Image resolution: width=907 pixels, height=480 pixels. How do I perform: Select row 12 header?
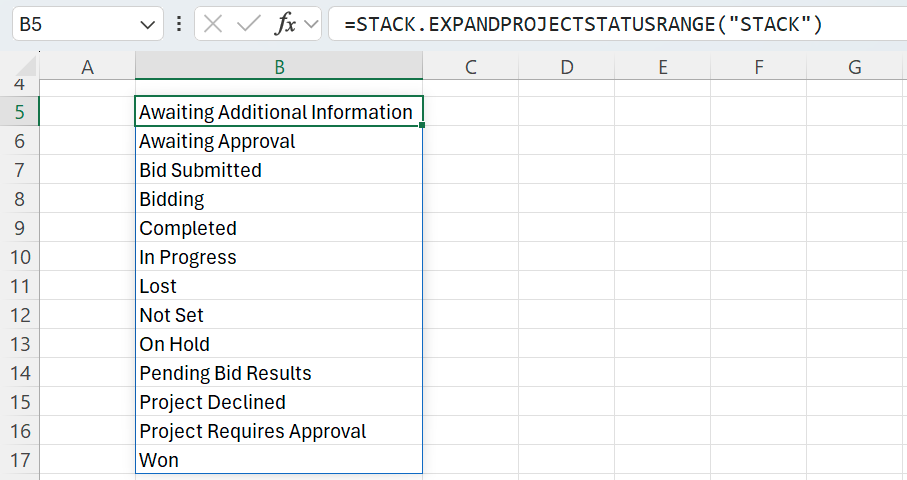20,315
